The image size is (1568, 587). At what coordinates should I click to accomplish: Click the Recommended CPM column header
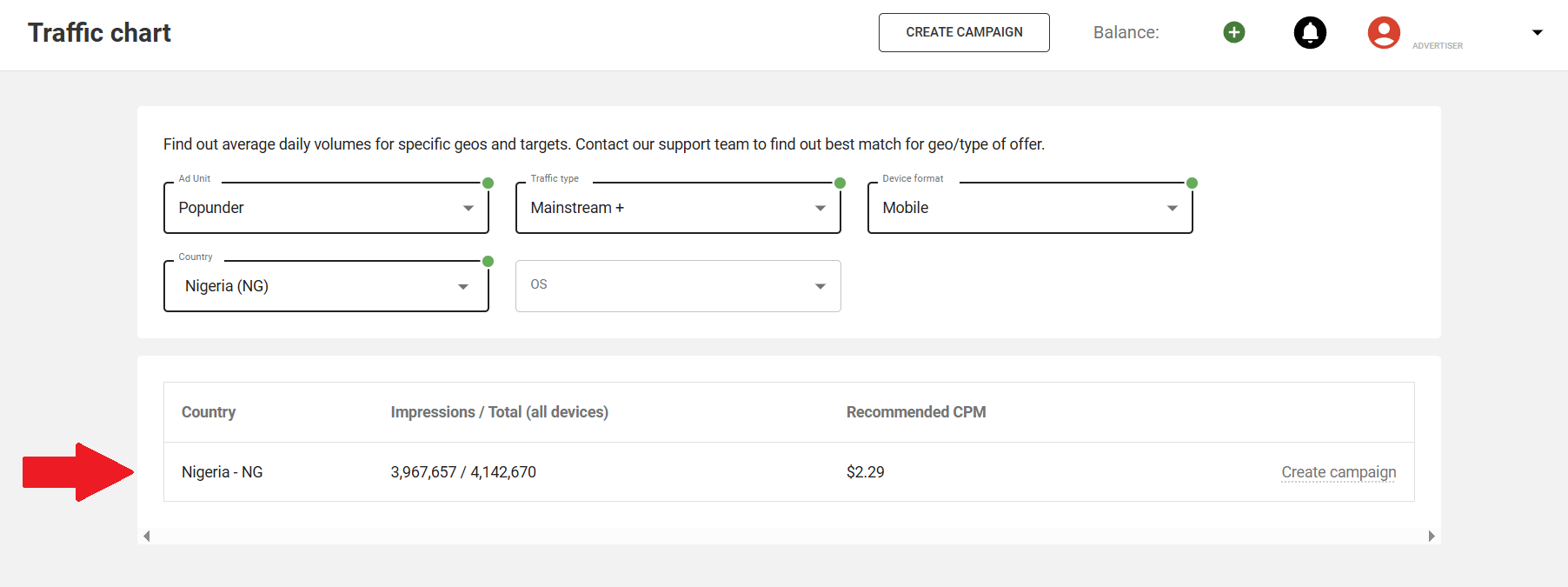(916, 412)
